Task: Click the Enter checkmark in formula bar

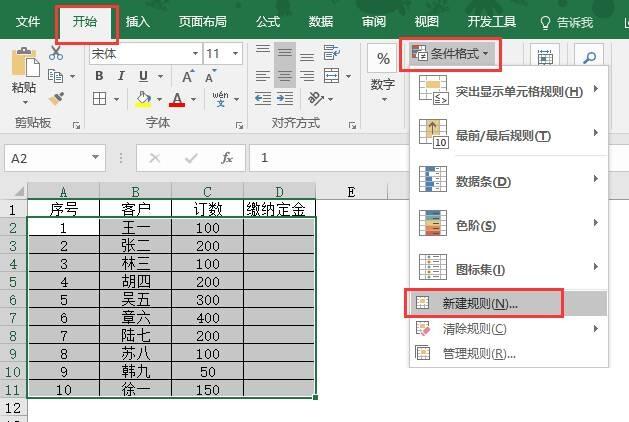Action: (x=191, y=158)
